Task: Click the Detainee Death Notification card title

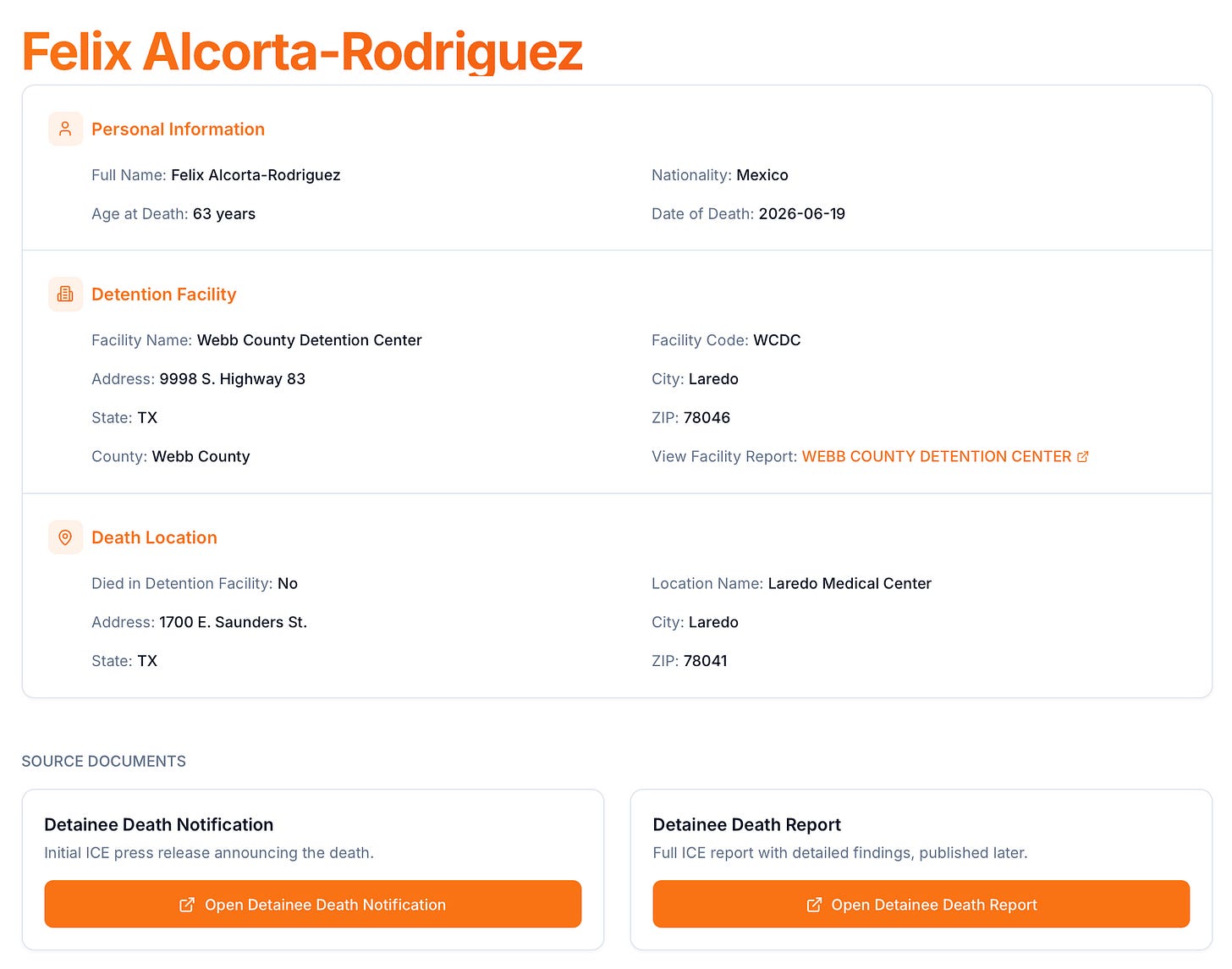Action: pyautogui.click(x=158, y=824)
